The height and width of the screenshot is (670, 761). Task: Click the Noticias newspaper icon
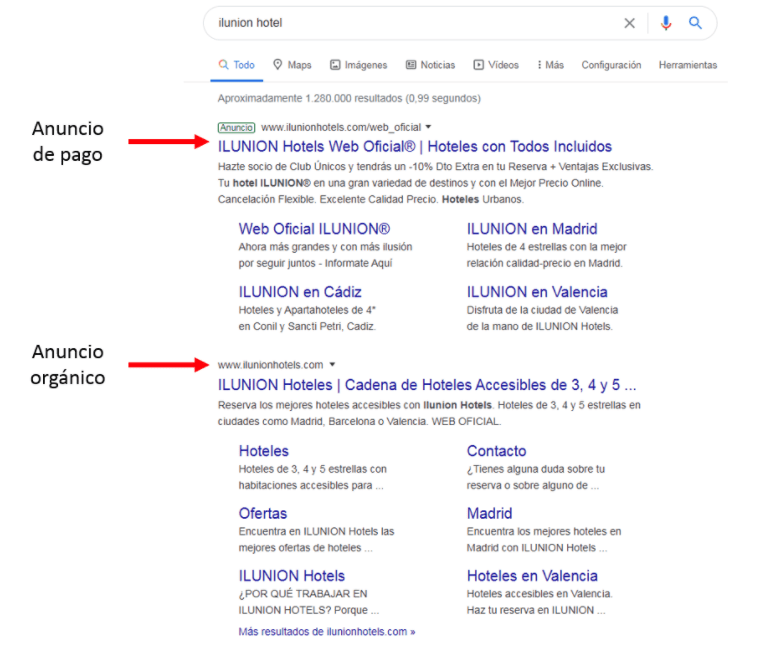click(411, 65)
